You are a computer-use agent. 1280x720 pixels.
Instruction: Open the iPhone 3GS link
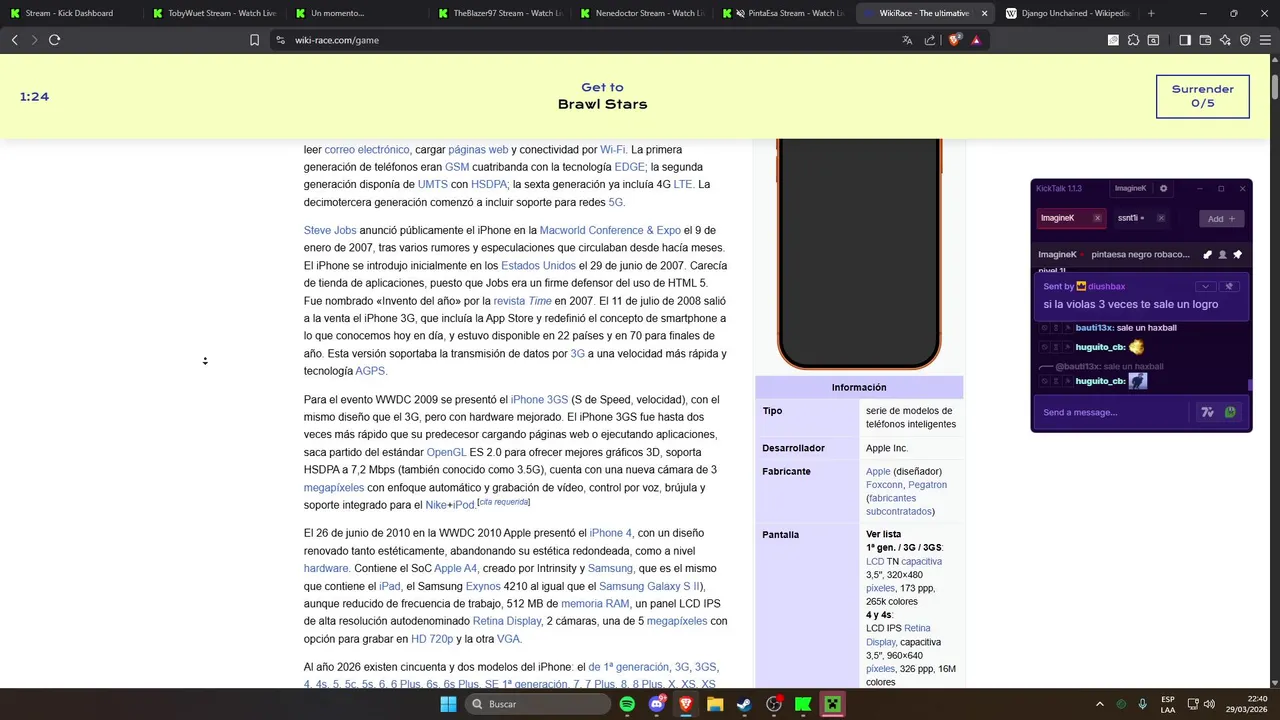[x=539, y=399]
